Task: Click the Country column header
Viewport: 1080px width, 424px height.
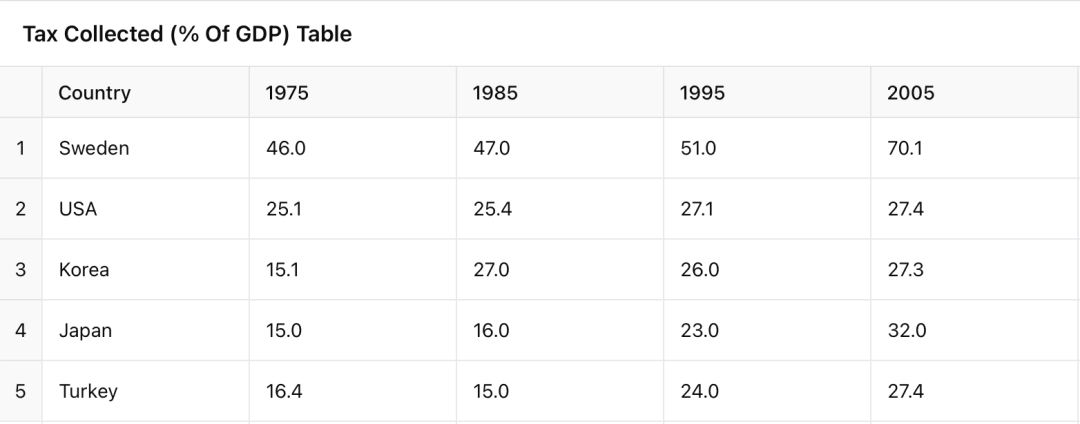Action: (95, 93)
